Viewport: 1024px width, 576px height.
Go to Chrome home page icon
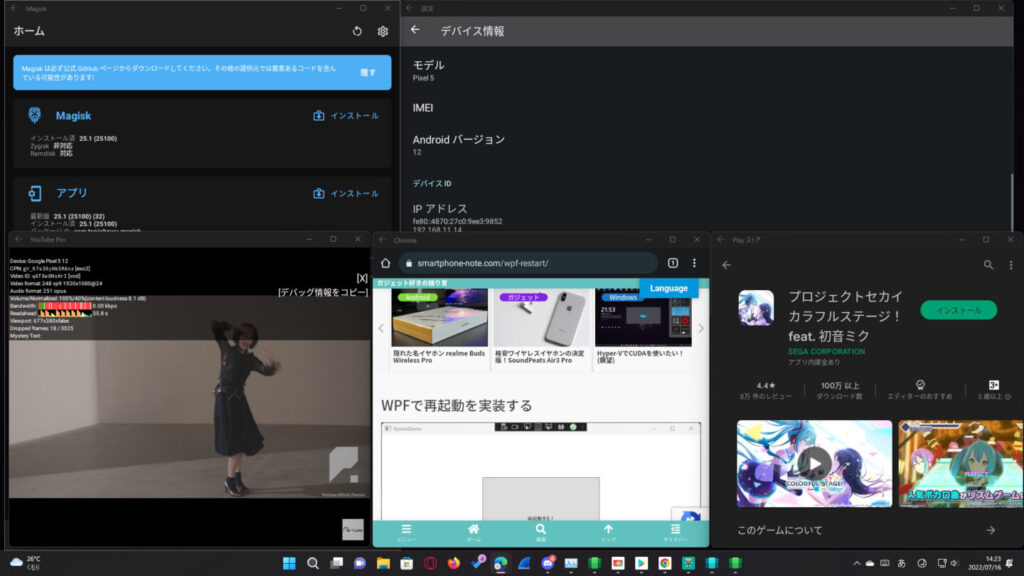coord(385,263)
